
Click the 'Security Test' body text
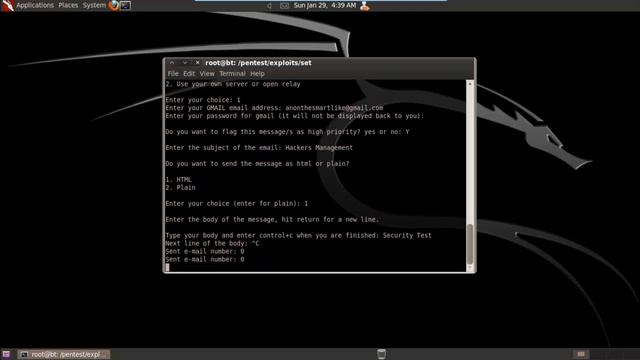(407, 236)
